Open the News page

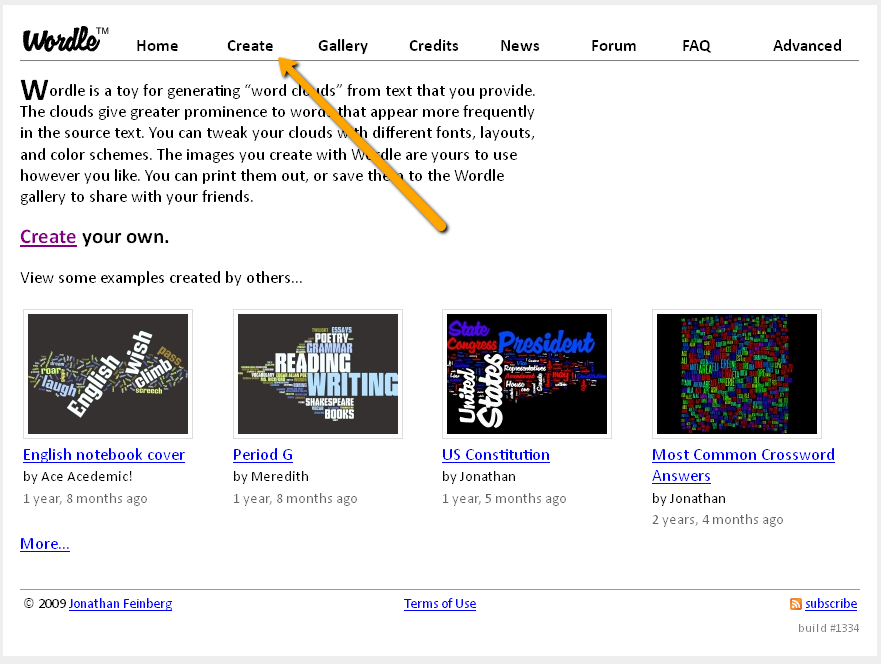pyautogui.click(x=520, y=46)
